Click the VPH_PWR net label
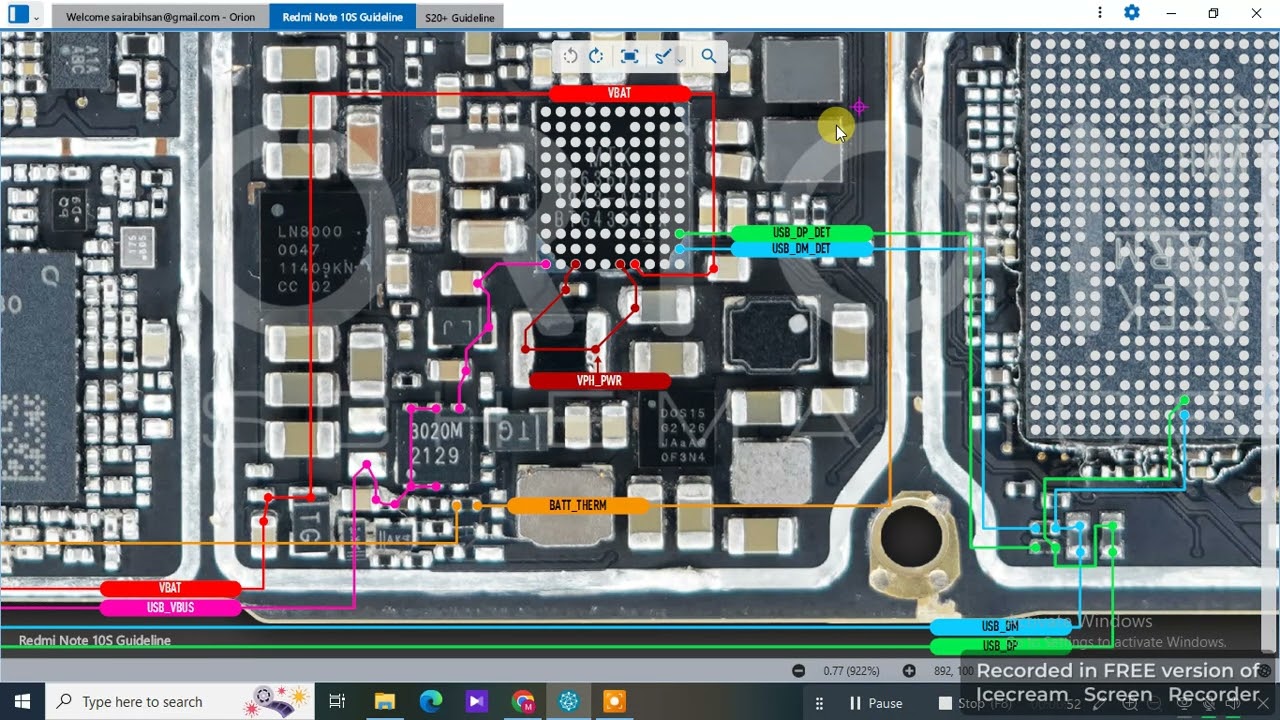This screenshot has width=1280, height=720. [599, 381]
